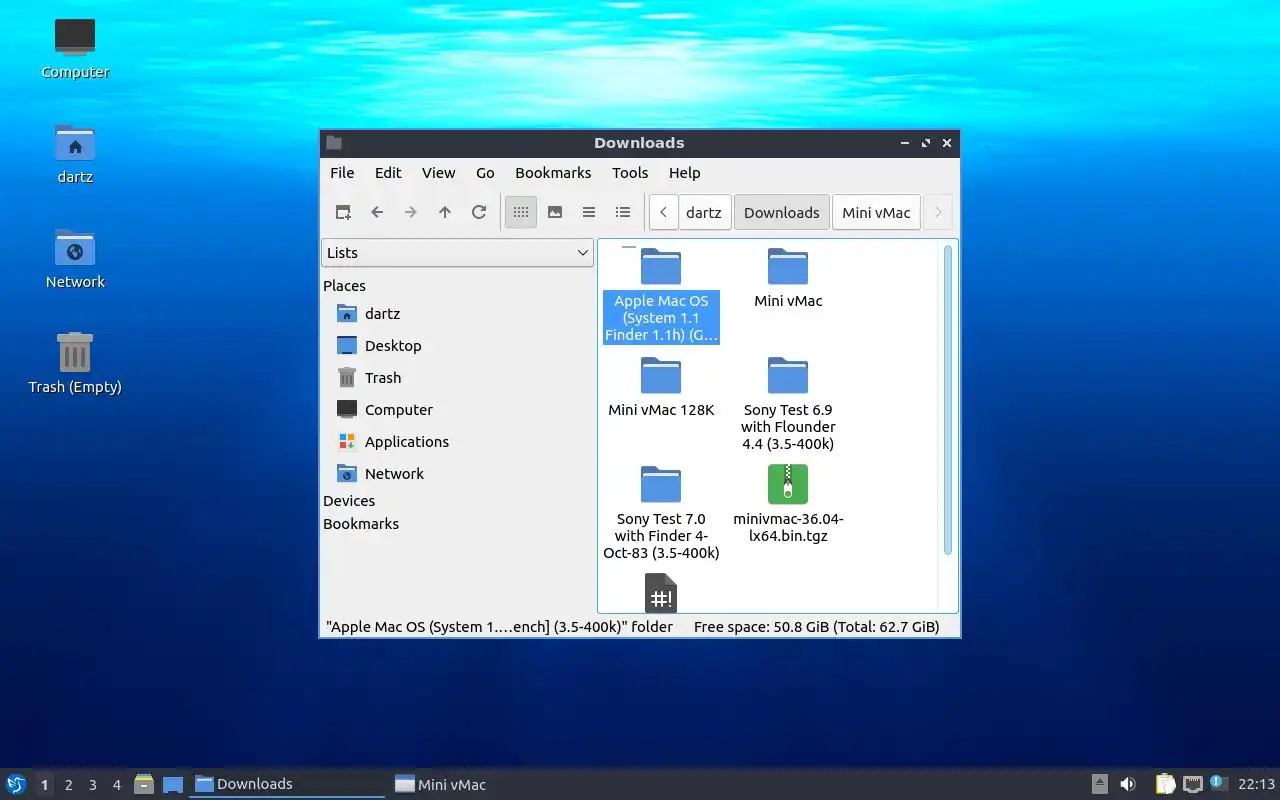Launch file manager from panel quick launch

click(144, 784)
